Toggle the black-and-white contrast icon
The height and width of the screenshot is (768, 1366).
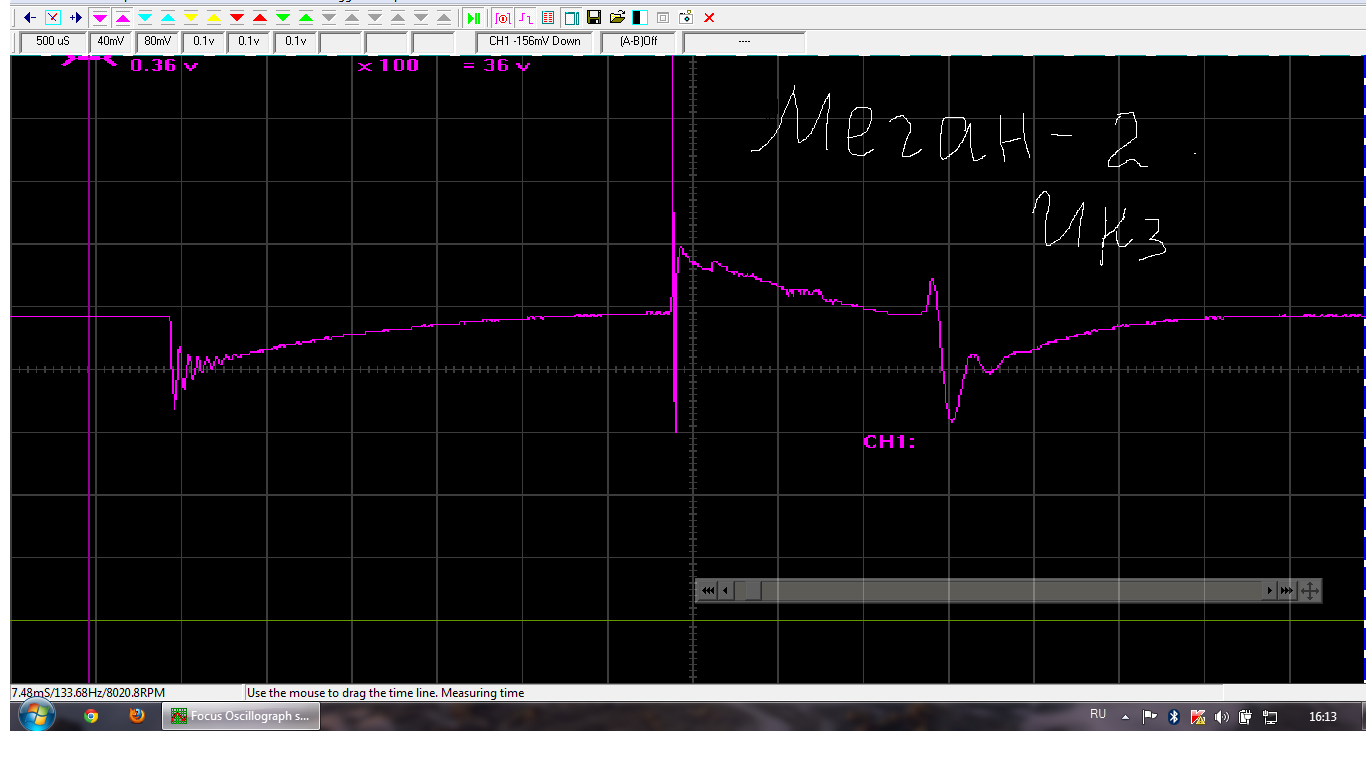[640, 18]
